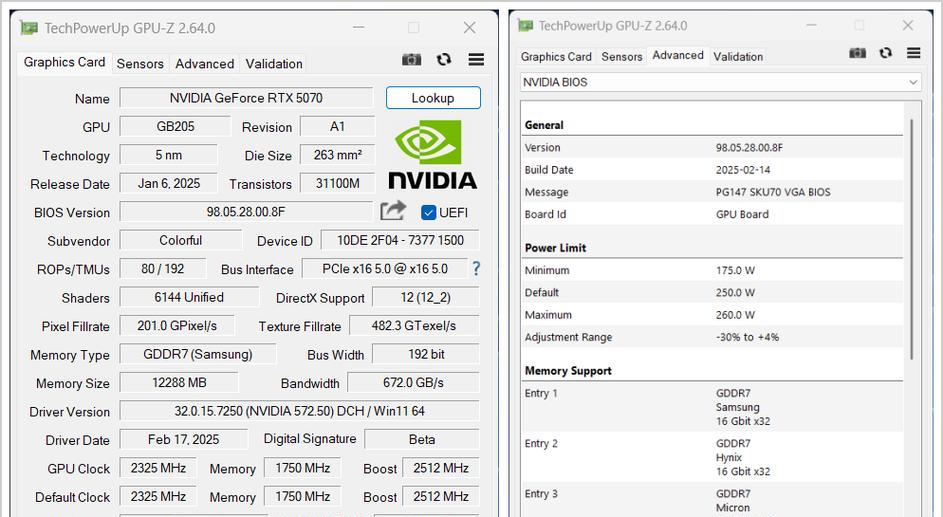
Task: Click Memory Support Entry 2 row label
Action: (x=541, y=444)
